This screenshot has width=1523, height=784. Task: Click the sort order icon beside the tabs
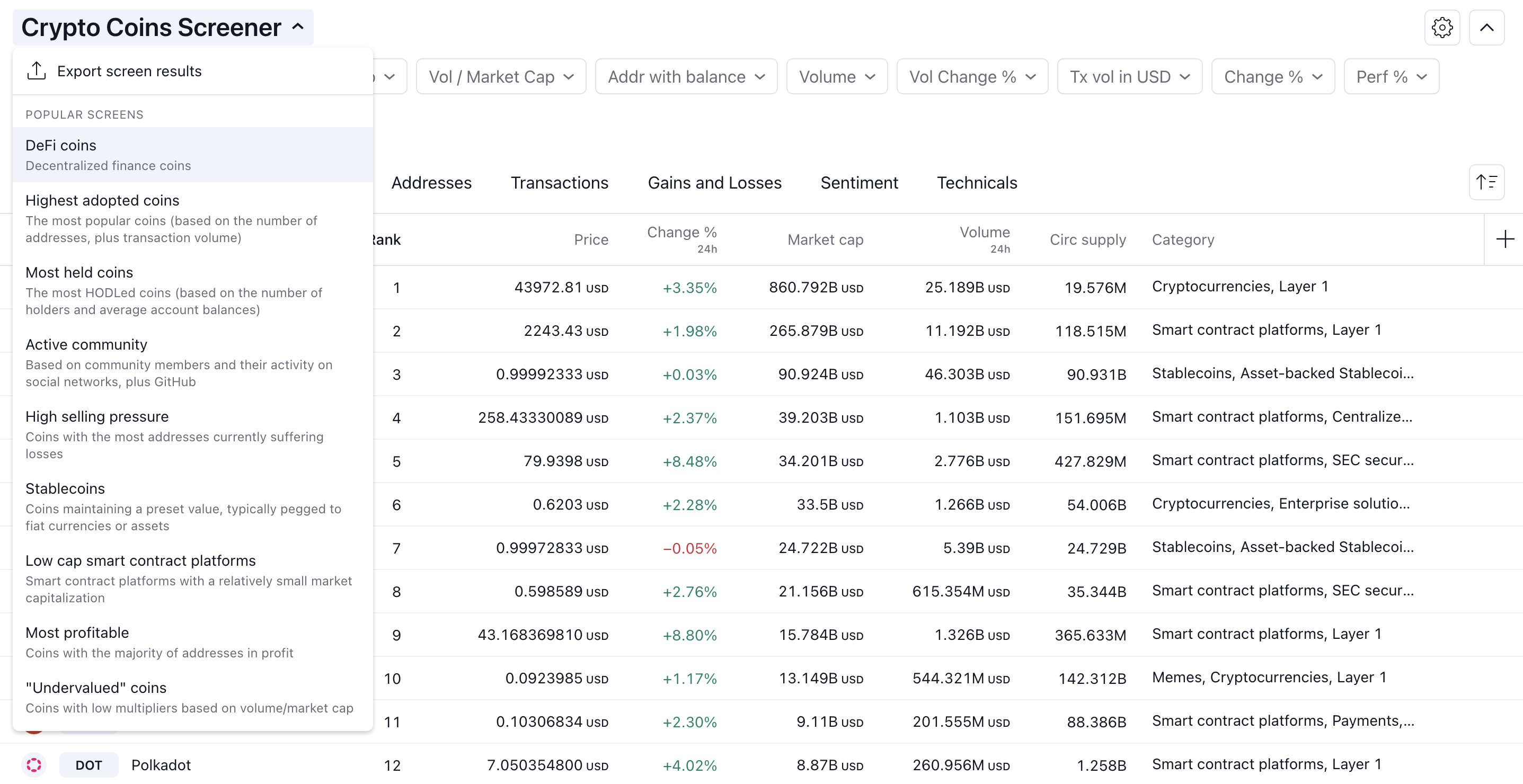pyautogui.click(x=1486, y=182)
